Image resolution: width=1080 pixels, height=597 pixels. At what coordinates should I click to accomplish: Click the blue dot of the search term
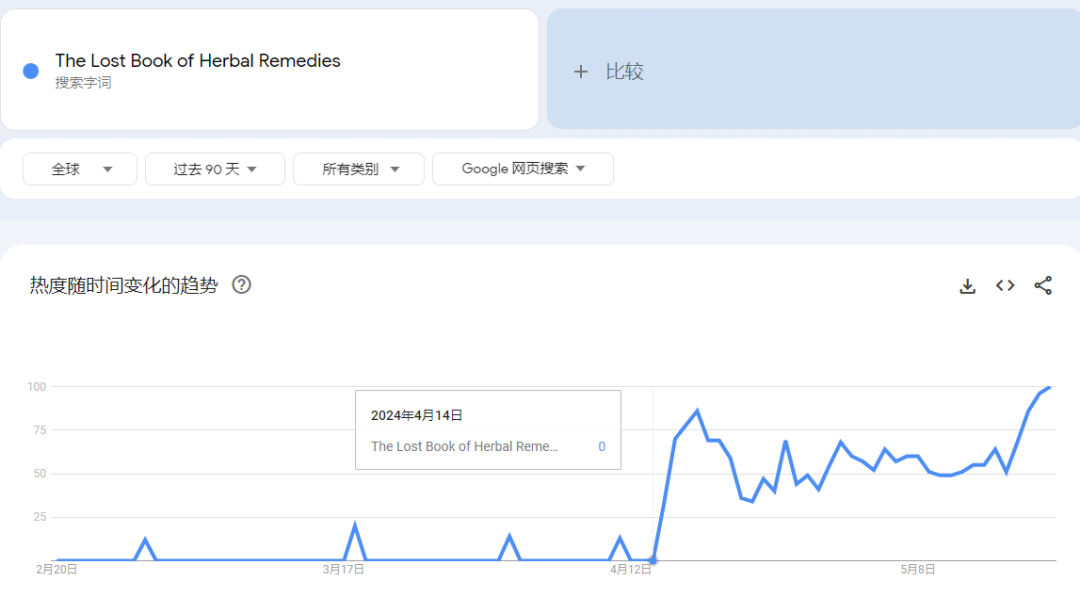point(31,71)
